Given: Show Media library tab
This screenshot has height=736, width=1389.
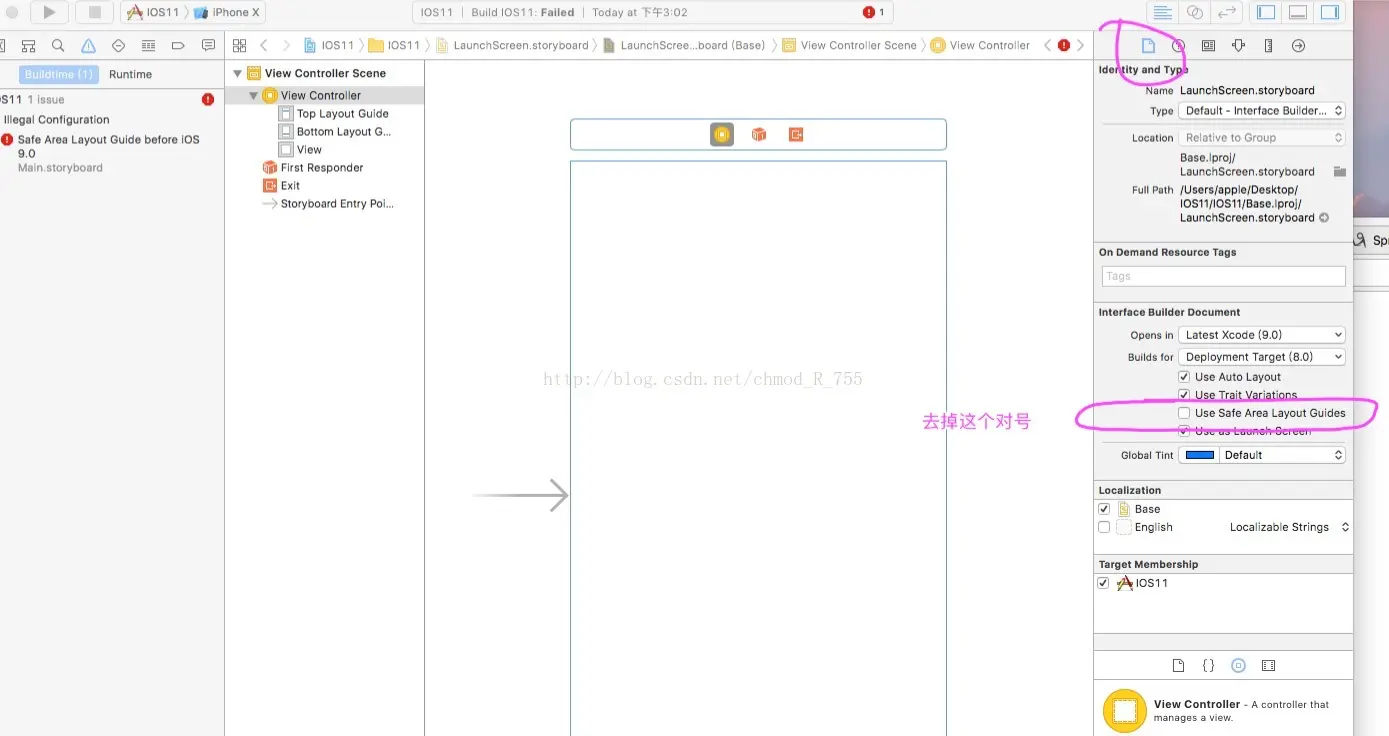Looking at the screenshot, I should coord(1268,665).
